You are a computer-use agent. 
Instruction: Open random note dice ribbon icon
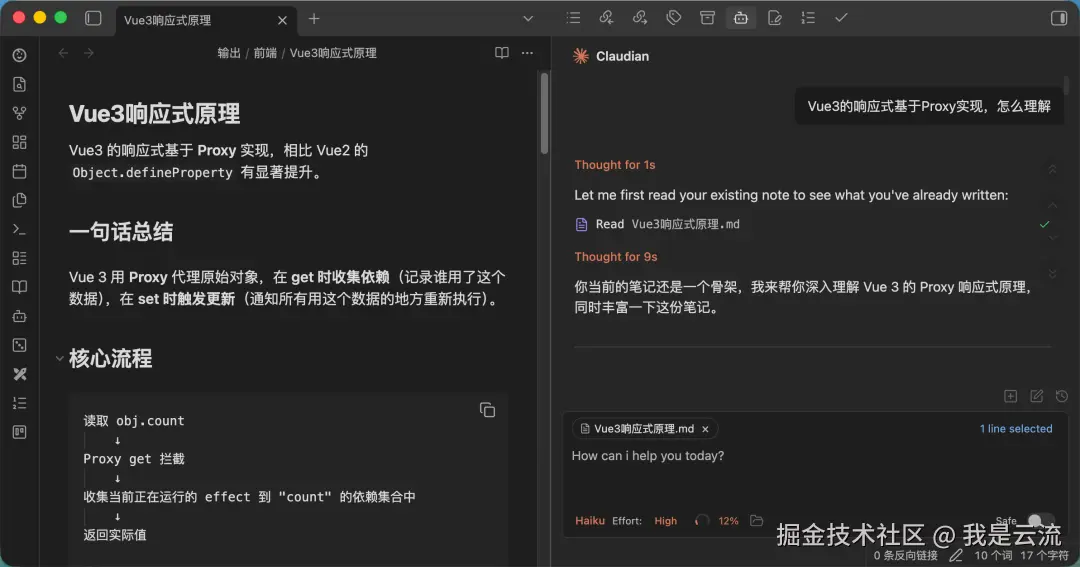19,345
